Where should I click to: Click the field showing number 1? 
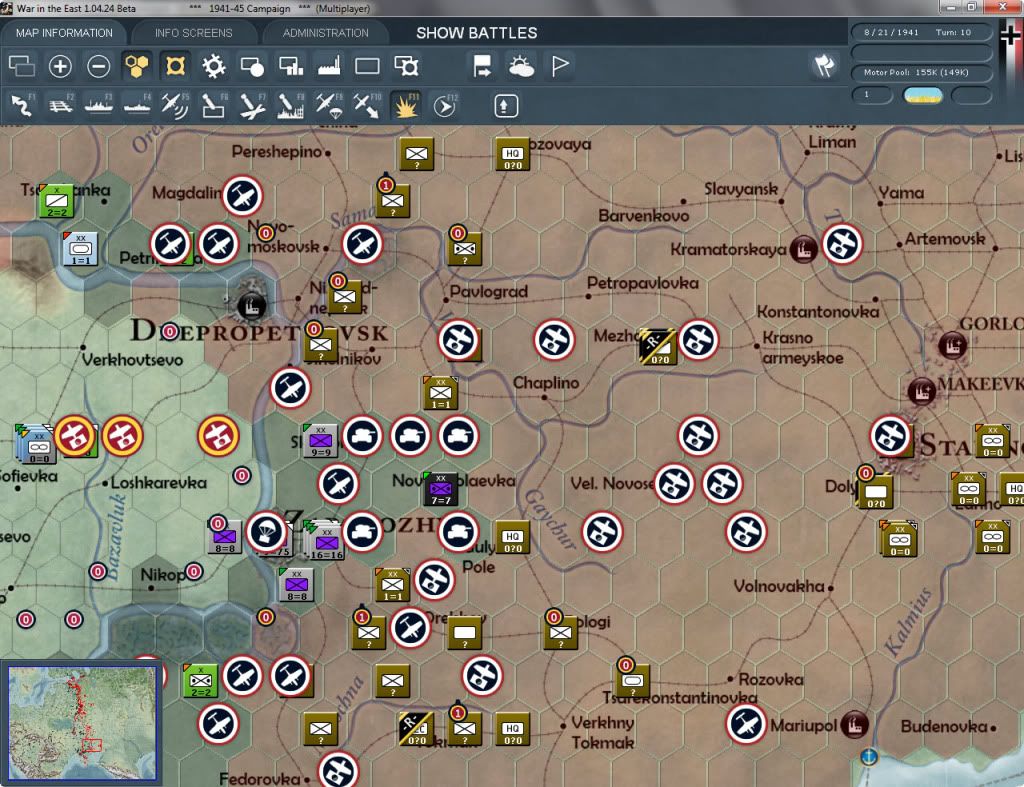pos(872,95)
